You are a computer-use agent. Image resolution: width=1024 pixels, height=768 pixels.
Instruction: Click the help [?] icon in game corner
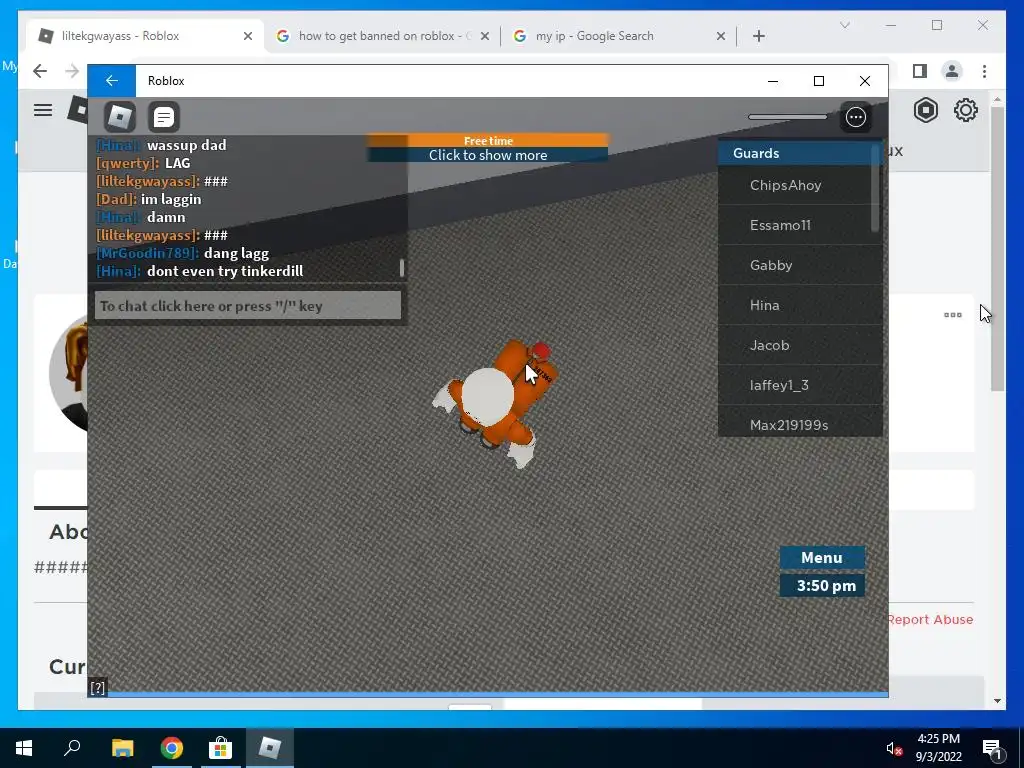97,688
